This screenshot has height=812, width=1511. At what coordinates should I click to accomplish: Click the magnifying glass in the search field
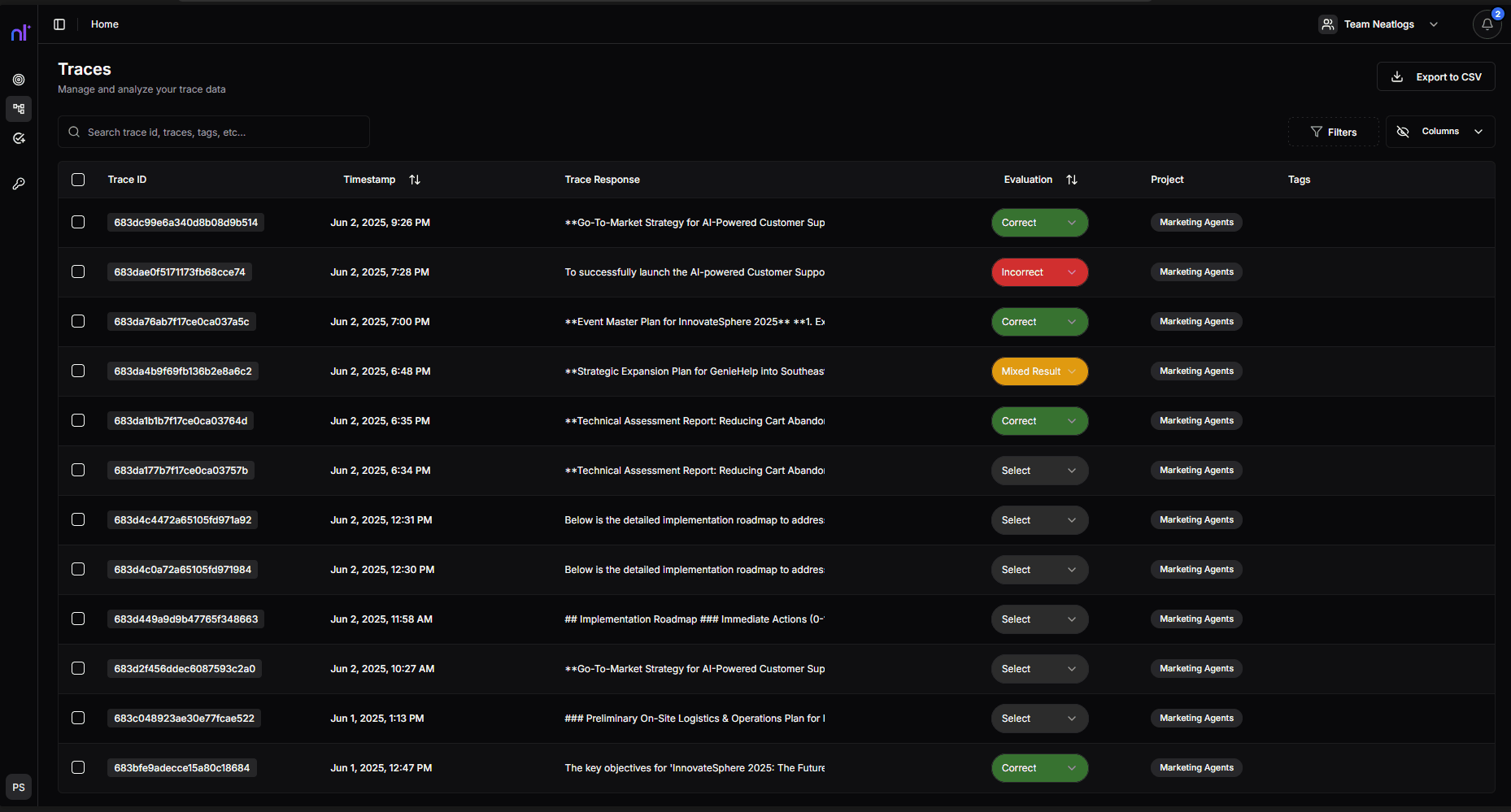(x=74, y=132)
